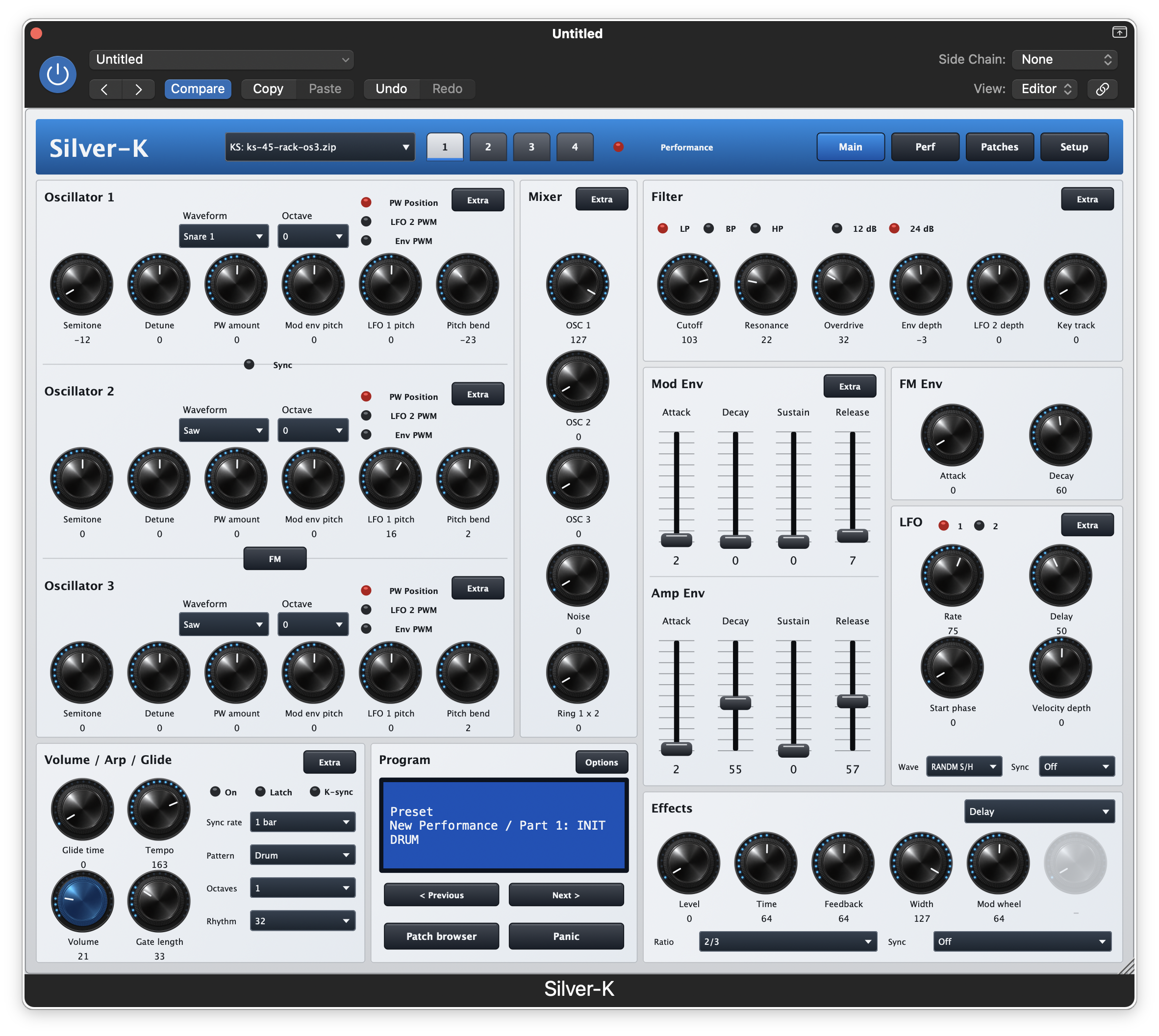Click the Amp Env Decay slider handle
Screen dimensions: 1159x1036
tap(735, 702)
